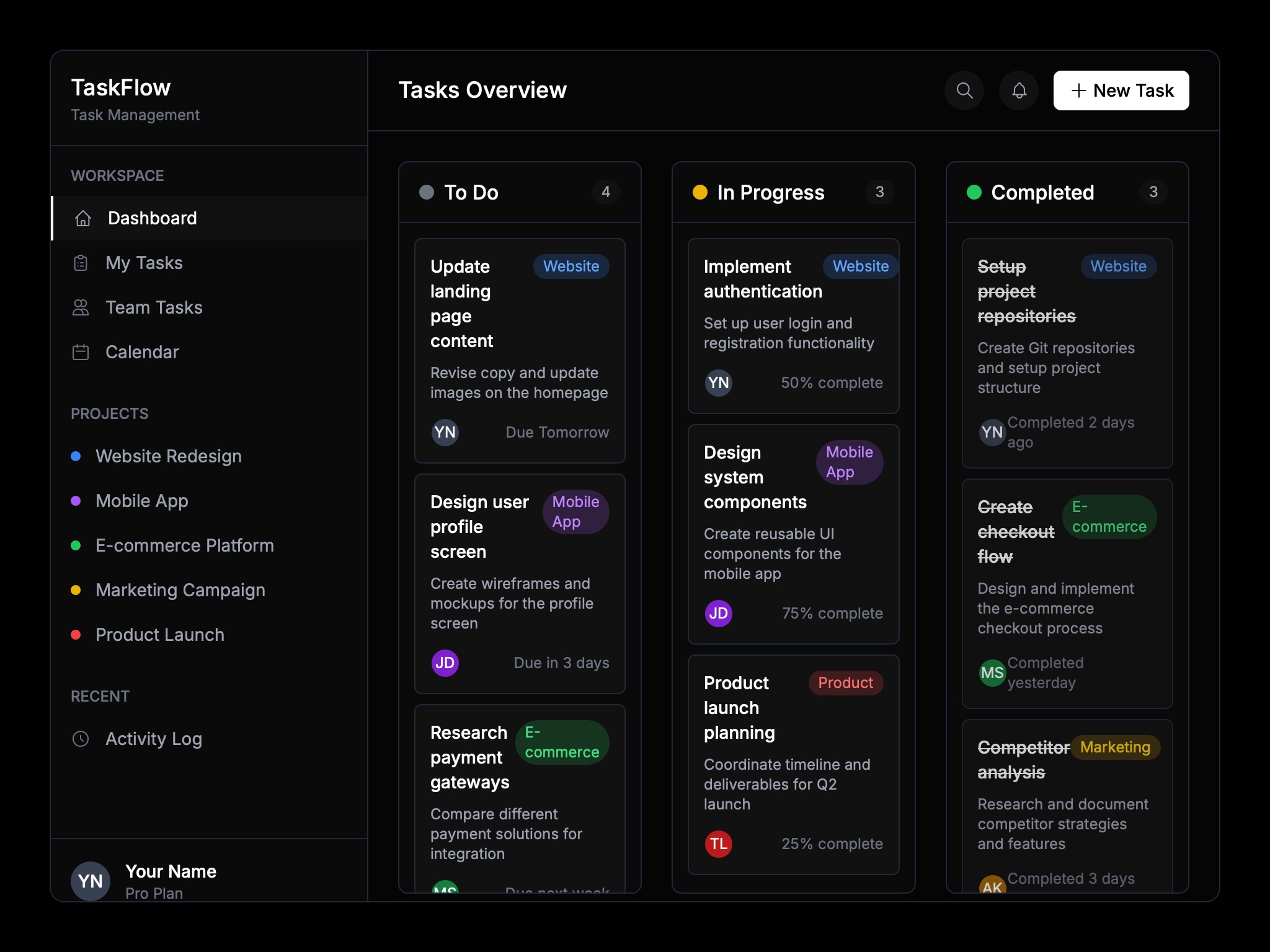
Task: Click JD avatar on system components card
Action: 719,614
